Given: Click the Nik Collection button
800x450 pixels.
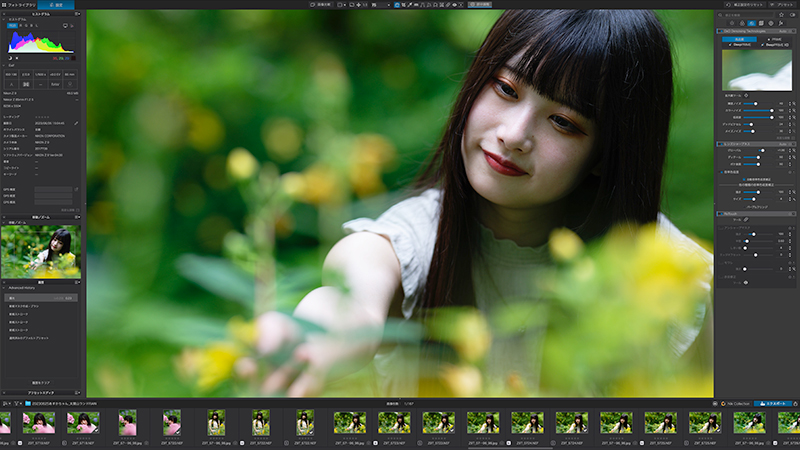Looking at the screenshot, I should (x=735, y=404).
